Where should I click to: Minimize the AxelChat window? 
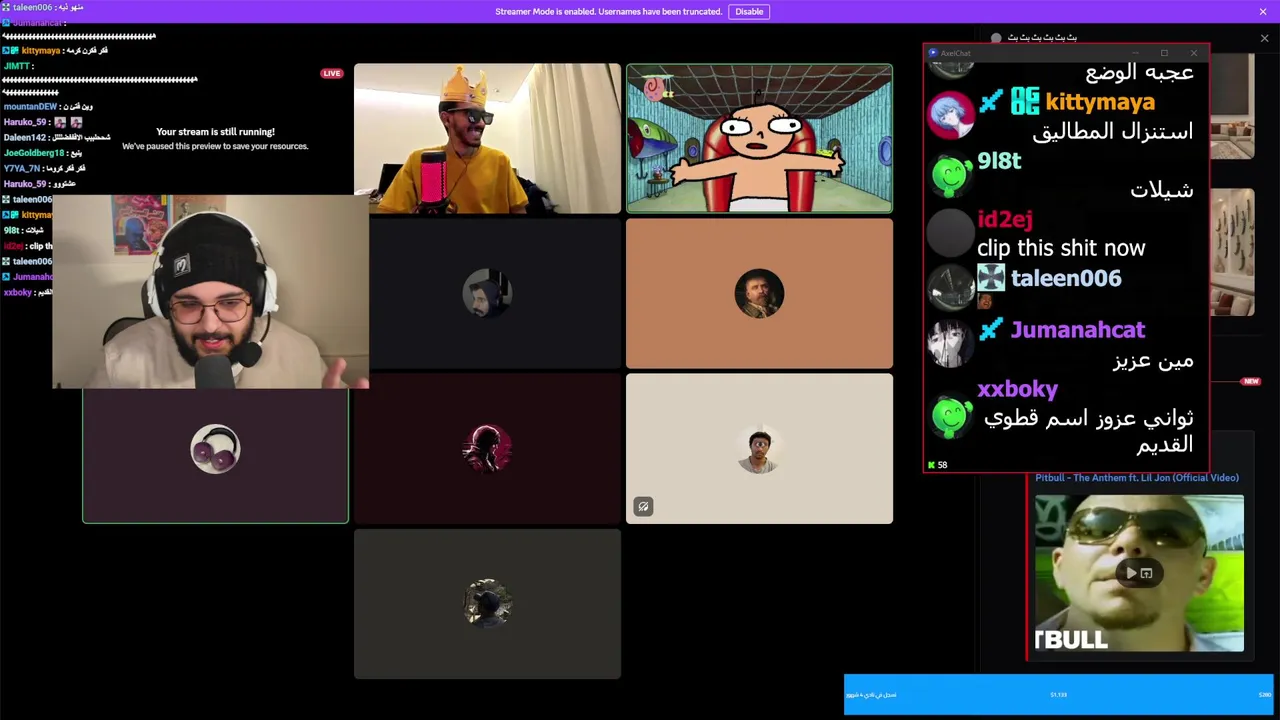click(1135, 53)
